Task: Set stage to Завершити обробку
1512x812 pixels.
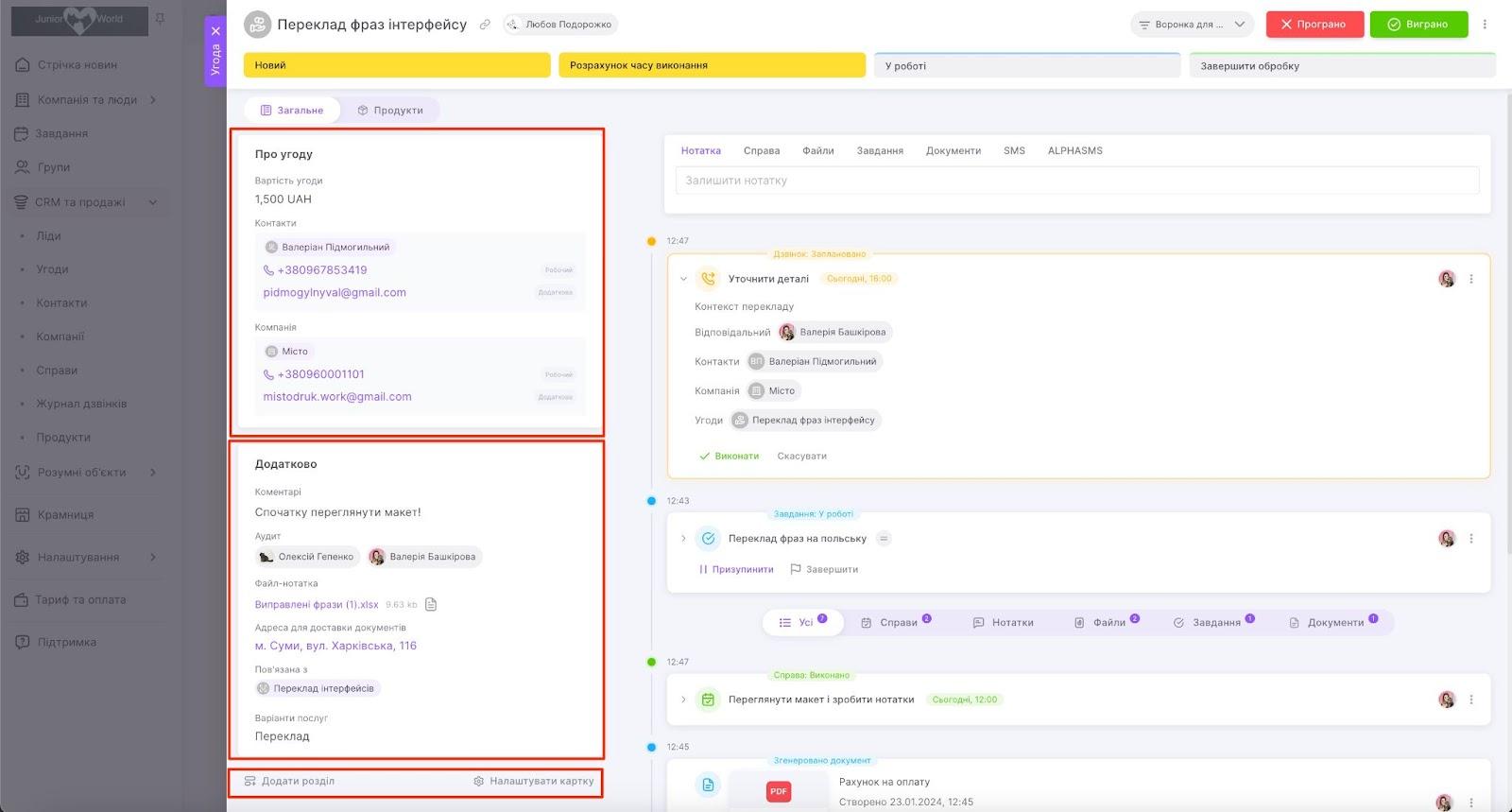Action: (1342, 65)
